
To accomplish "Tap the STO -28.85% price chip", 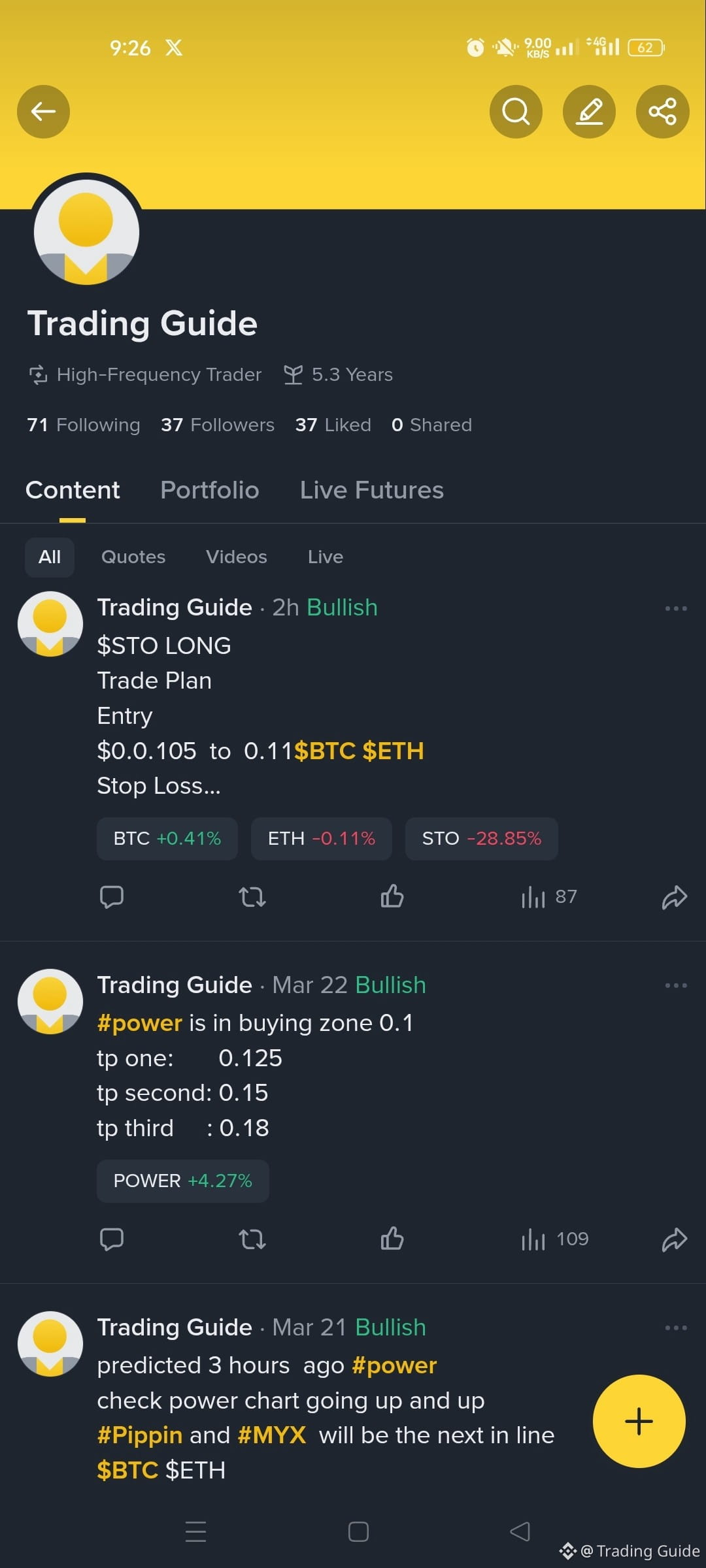I will 482,839.
